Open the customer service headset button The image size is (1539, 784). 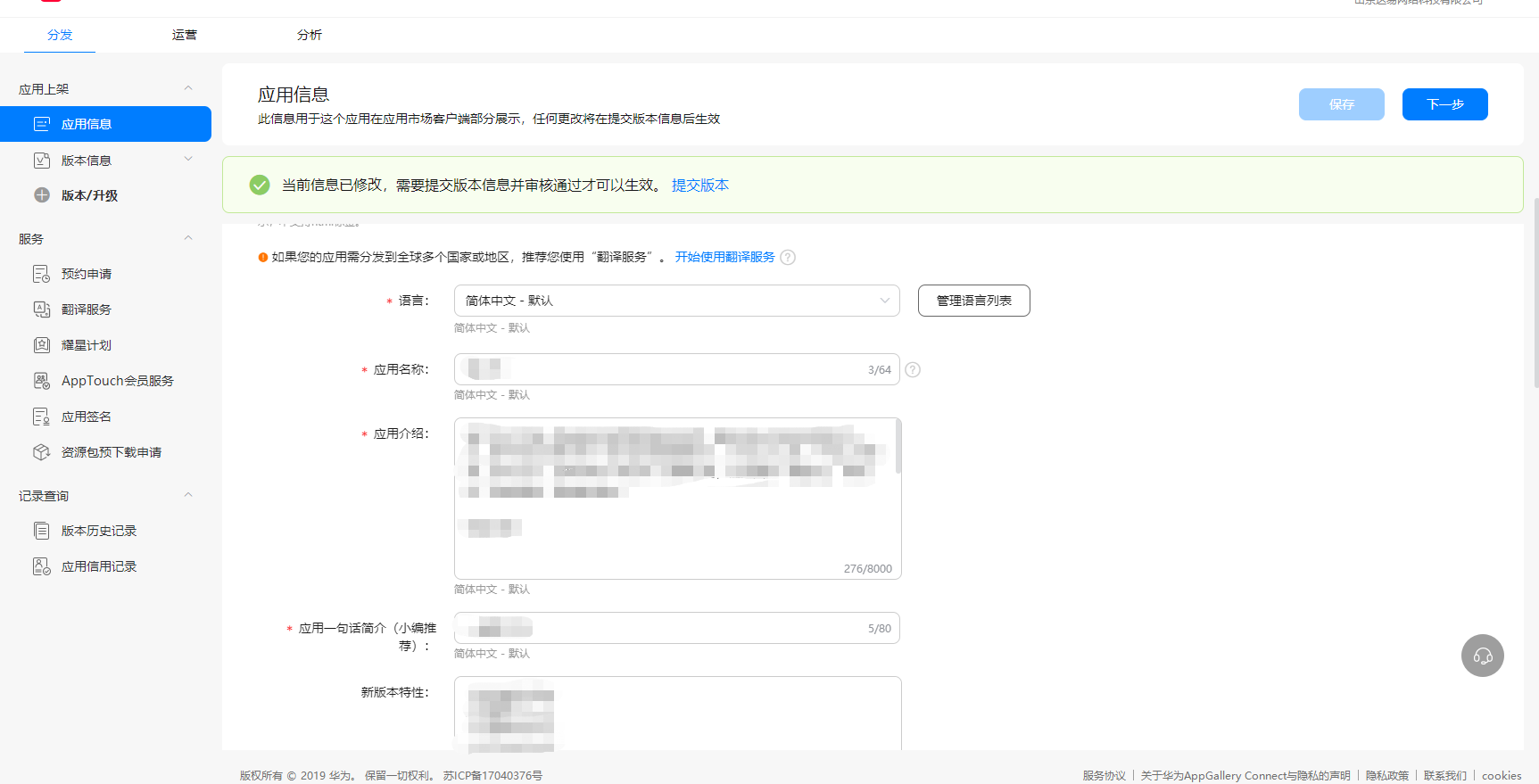(1483, 656)
